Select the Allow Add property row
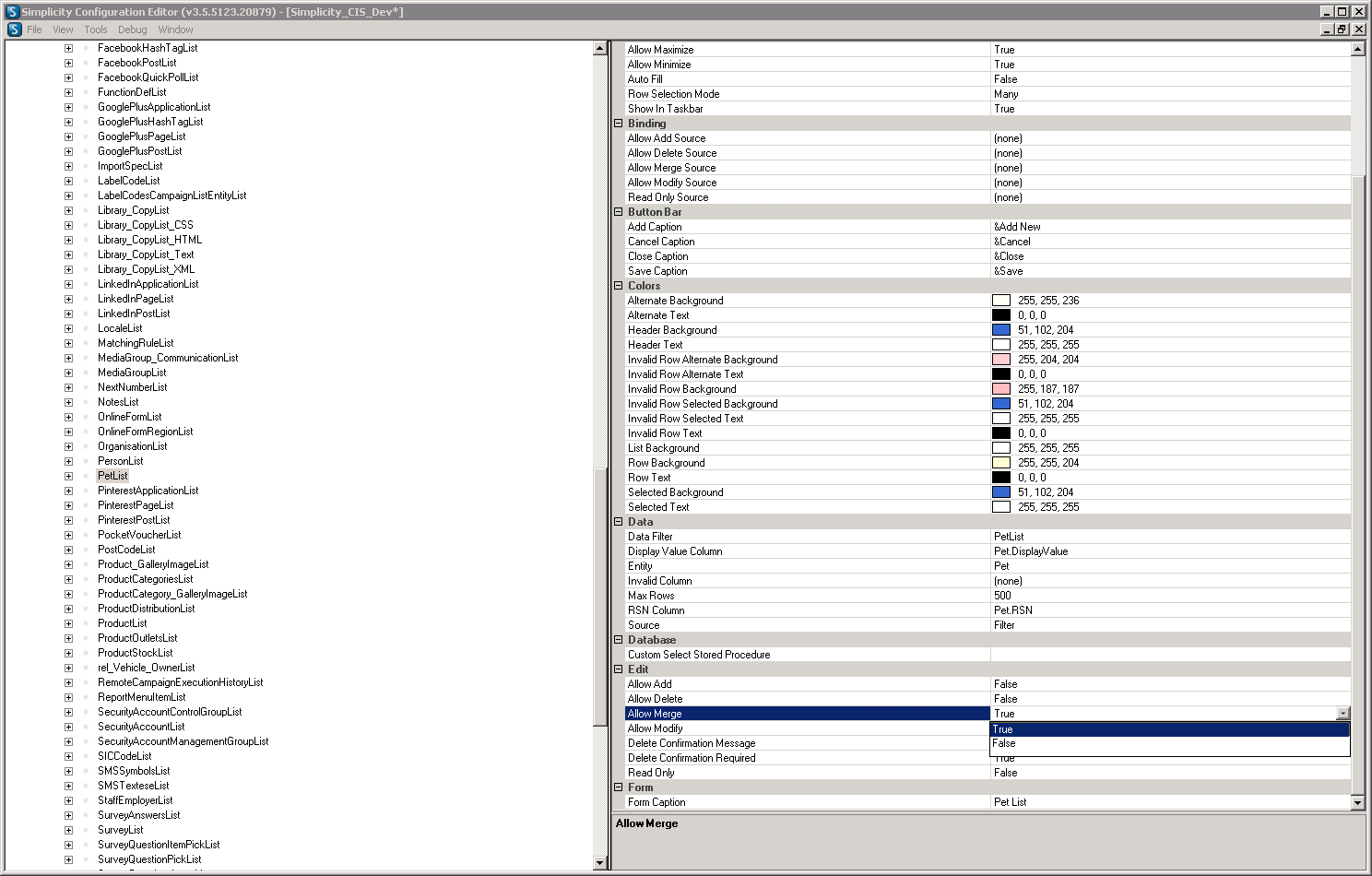 tap(988, 684)
